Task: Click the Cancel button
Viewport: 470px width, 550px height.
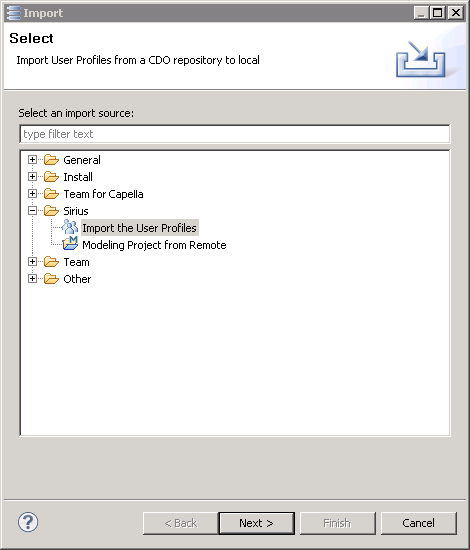Action: [418, 523]
